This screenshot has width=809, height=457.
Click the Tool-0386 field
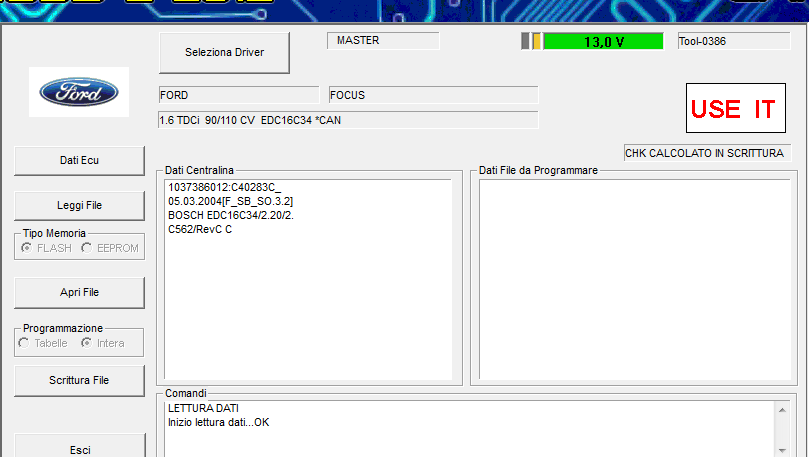[734, 41]
